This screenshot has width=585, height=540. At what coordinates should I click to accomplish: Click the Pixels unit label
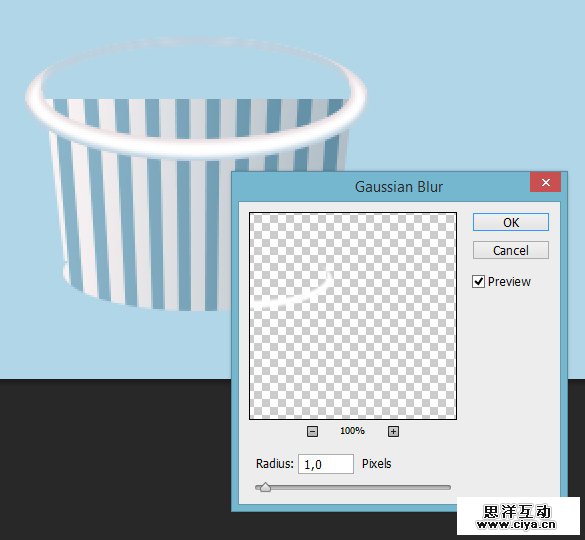(376, 464)
